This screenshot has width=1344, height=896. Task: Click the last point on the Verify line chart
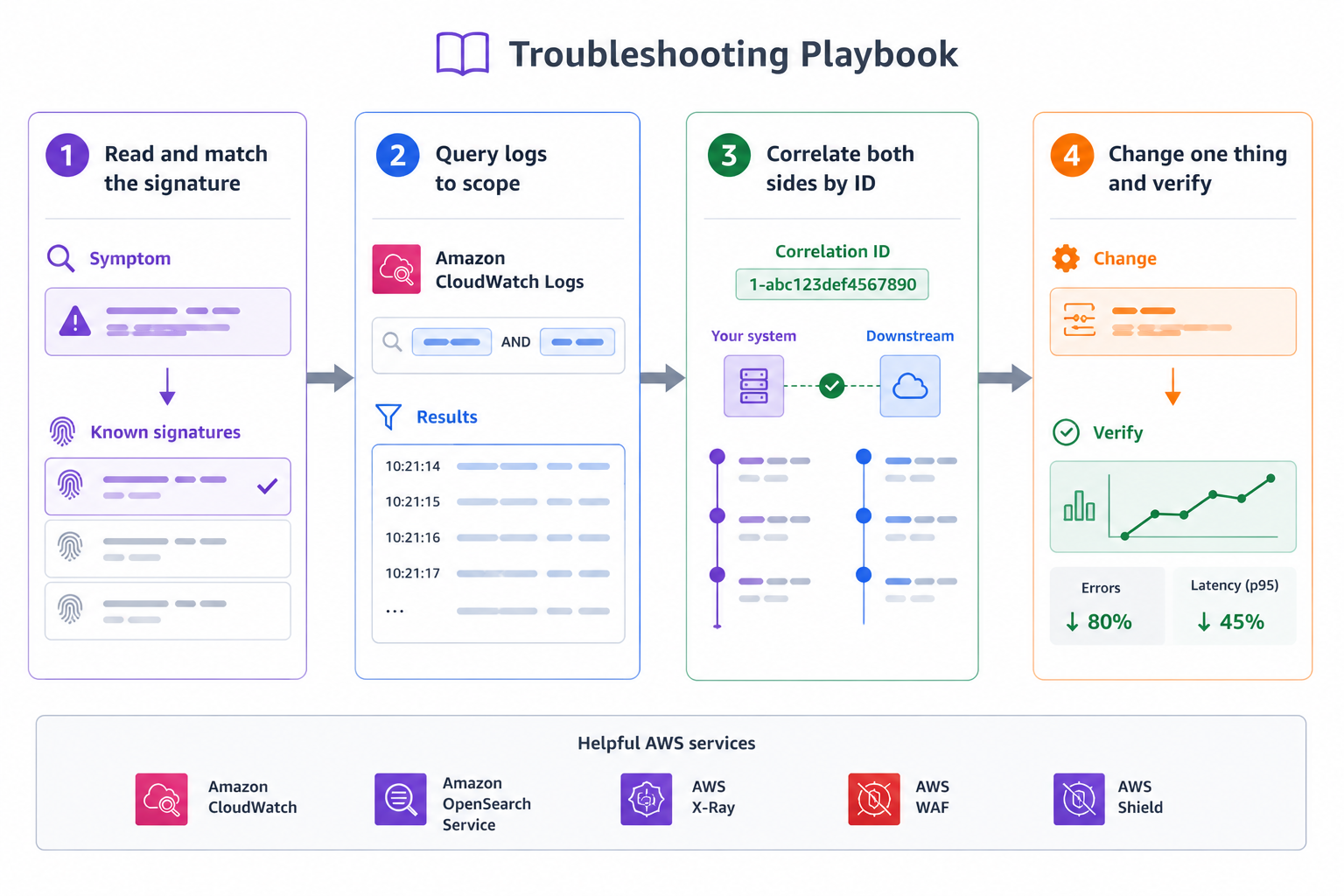click(1270, 479)
